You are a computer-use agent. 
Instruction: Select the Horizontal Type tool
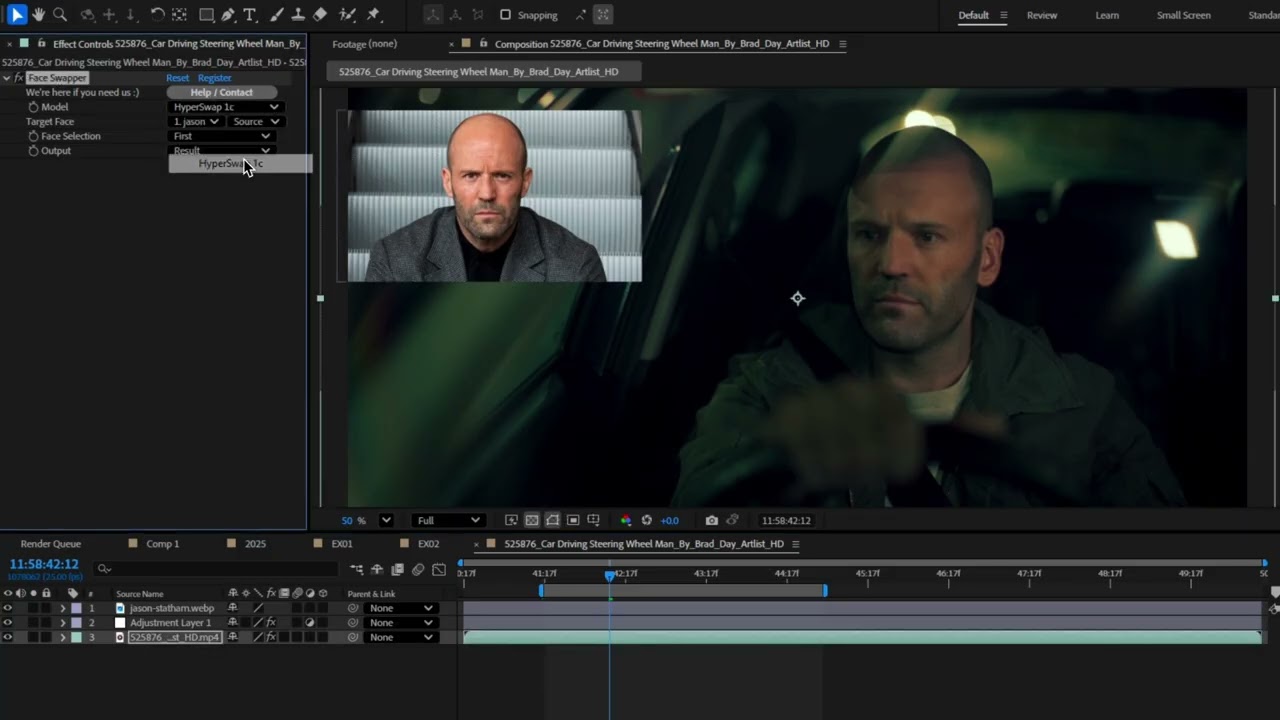point(250,15)
